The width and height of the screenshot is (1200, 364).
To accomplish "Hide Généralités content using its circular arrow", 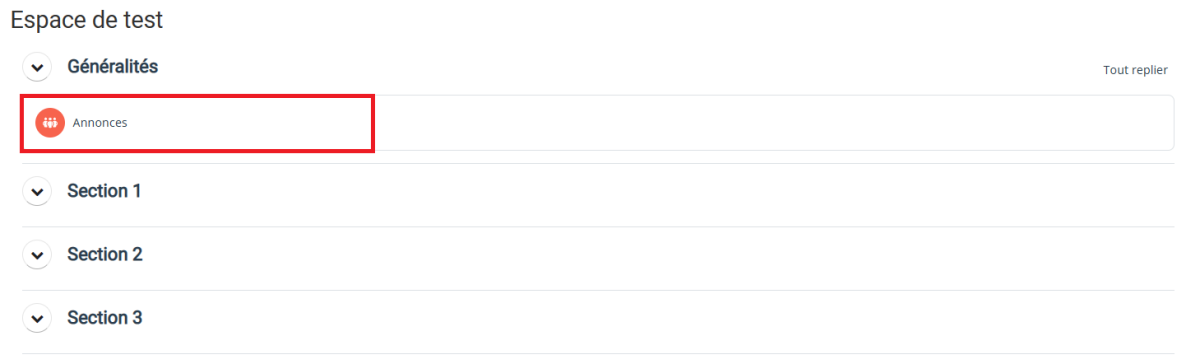I will [x=37, y=67].
